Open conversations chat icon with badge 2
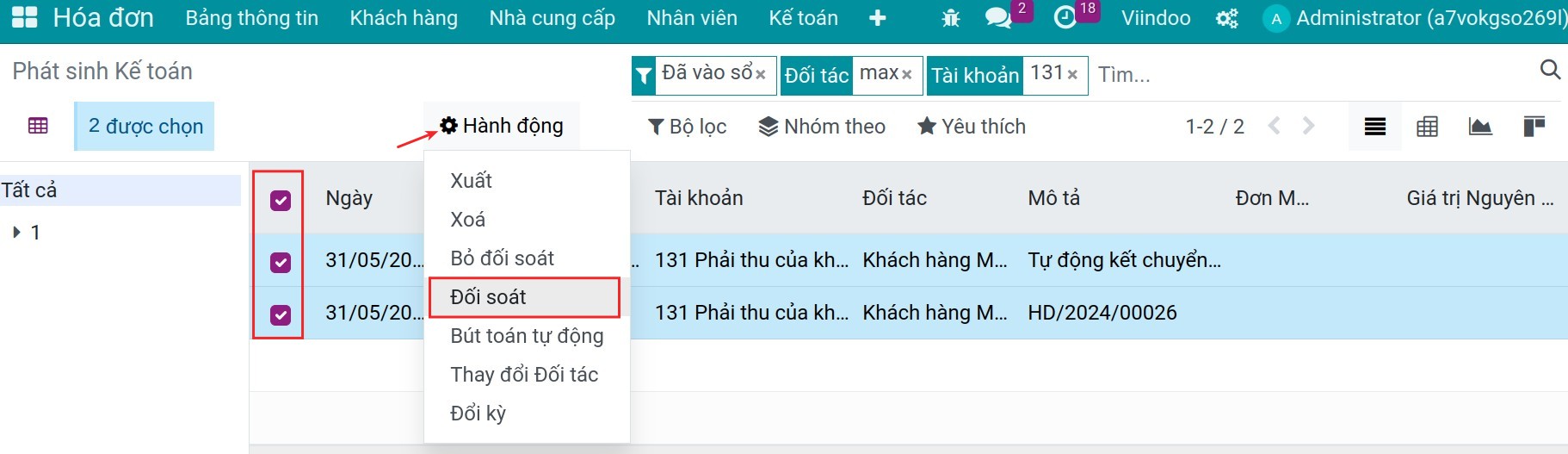The height and width of the screenshot is (454, 1568). click(x=998, y=18)
